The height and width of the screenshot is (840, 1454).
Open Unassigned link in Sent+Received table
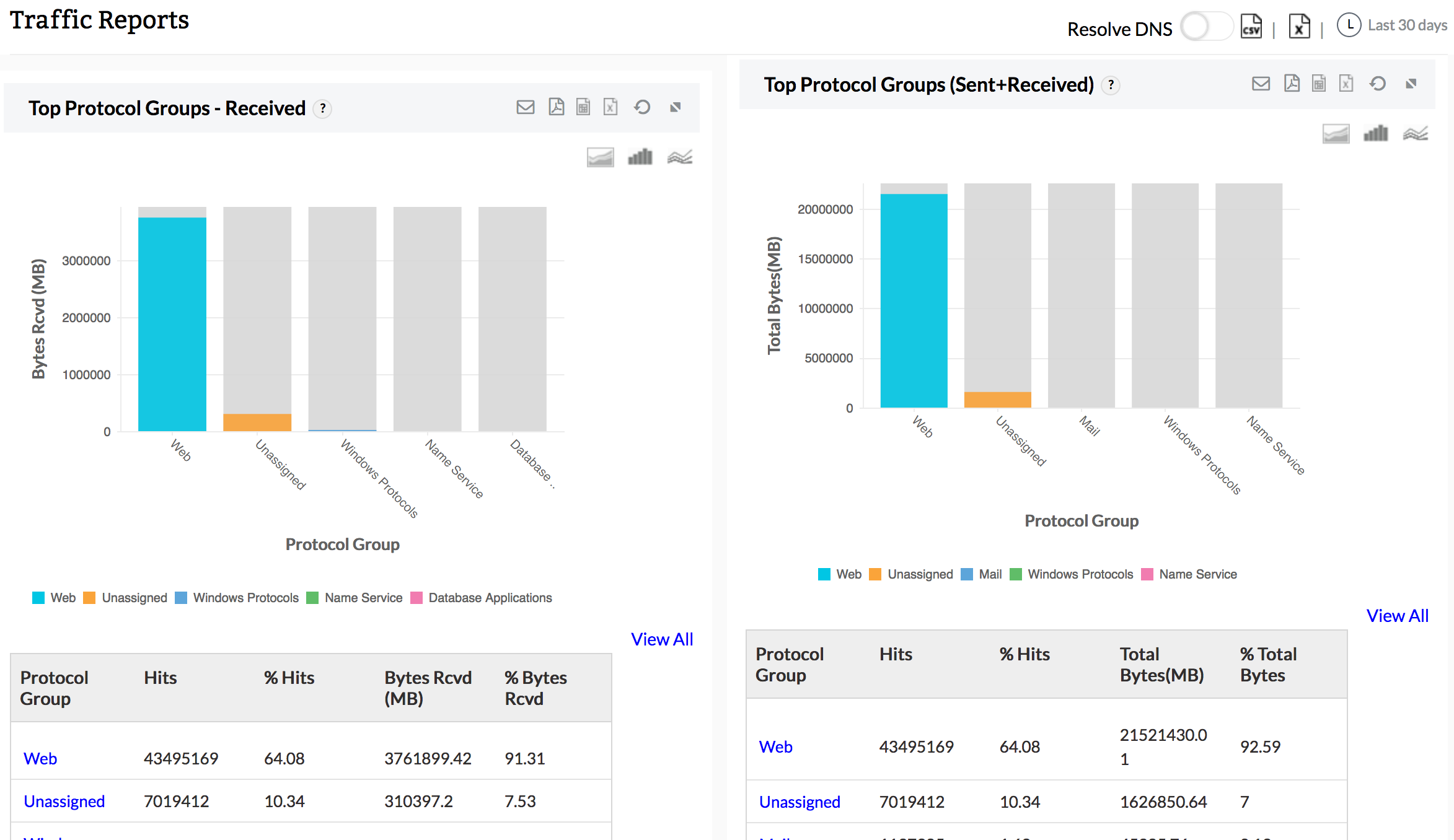point(799,802)
